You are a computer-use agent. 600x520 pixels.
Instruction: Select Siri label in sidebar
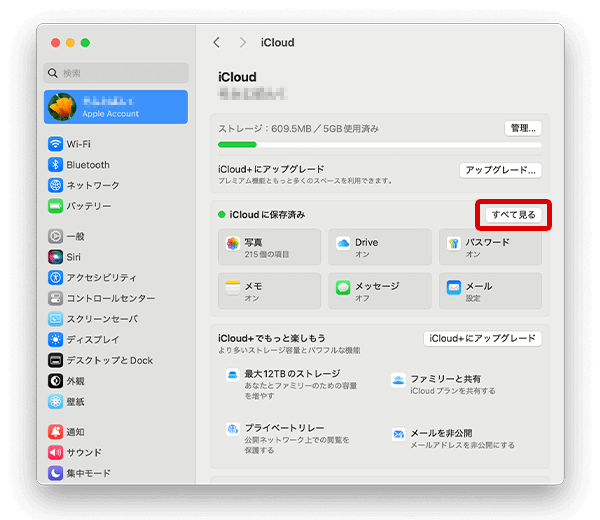73,257
